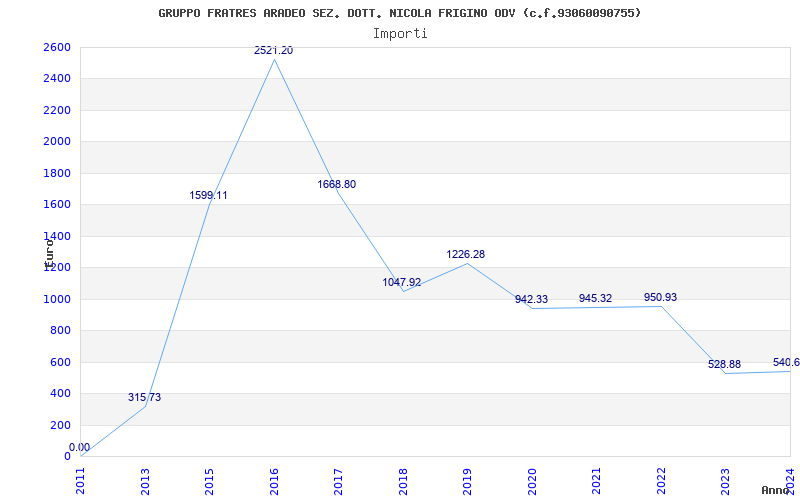800x500 pixels.
Task: Click the 1000 y-axis tick label
Action: coord(57,299)
